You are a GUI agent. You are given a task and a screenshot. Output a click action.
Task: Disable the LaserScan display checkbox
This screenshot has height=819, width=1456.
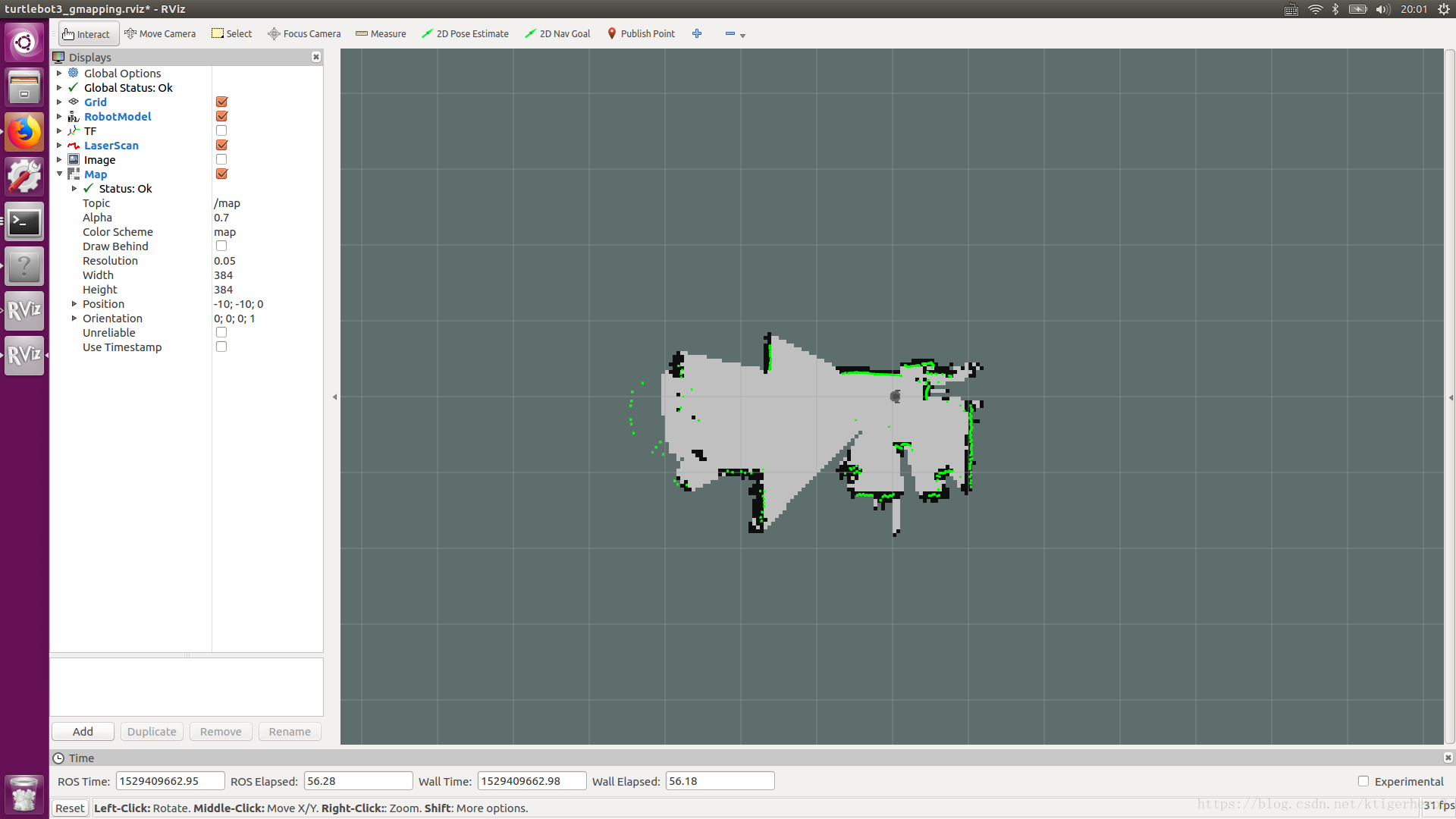221,146
